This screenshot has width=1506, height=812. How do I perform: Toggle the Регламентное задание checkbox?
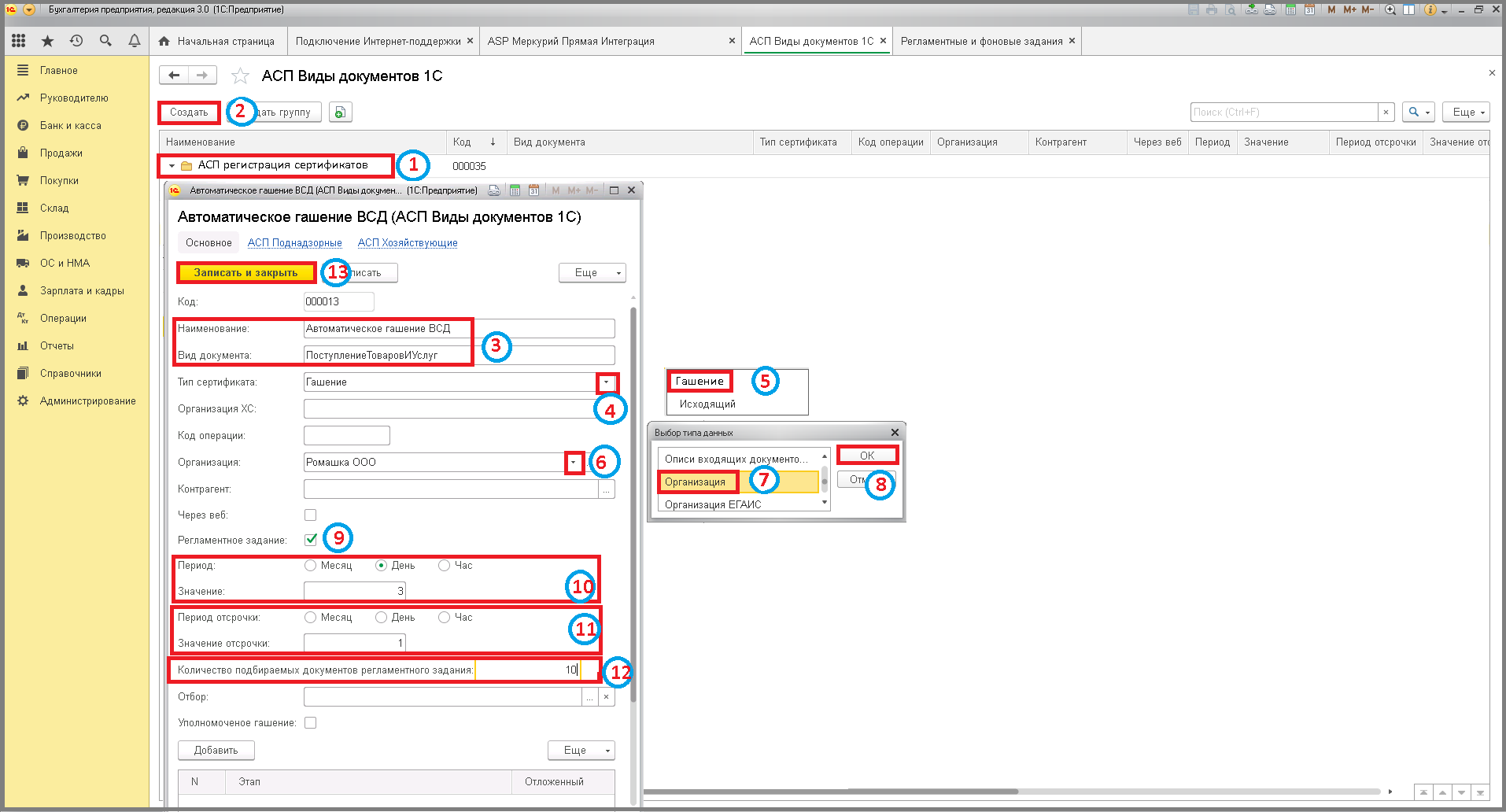coord(311,540)
